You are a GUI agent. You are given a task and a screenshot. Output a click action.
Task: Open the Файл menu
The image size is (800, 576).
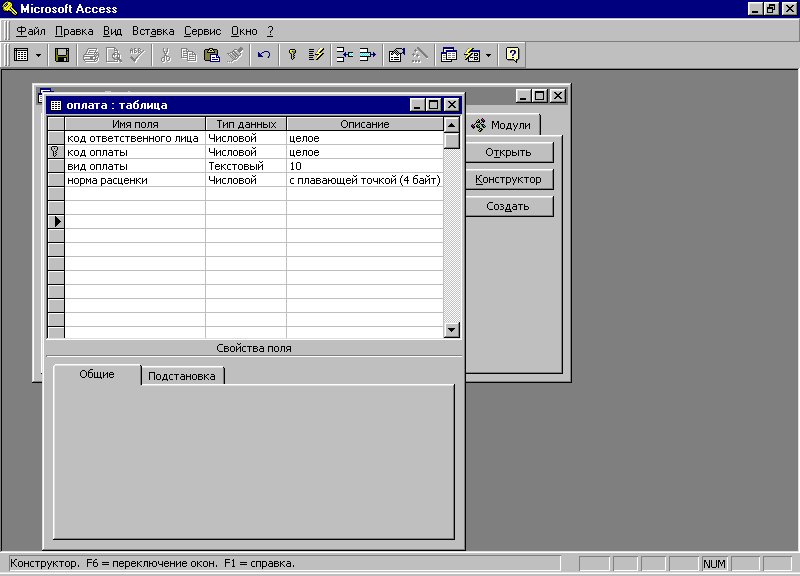point(31,31)
